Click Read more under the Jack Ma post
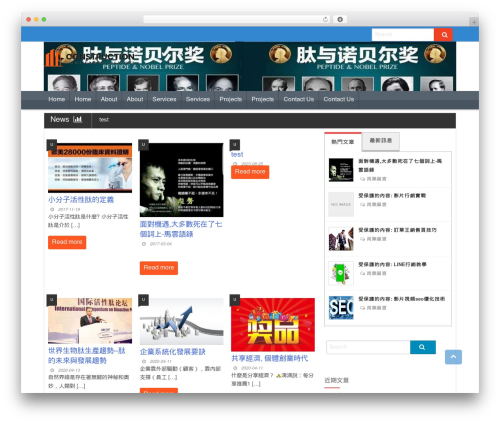500x423 pixels. (159, 268)
